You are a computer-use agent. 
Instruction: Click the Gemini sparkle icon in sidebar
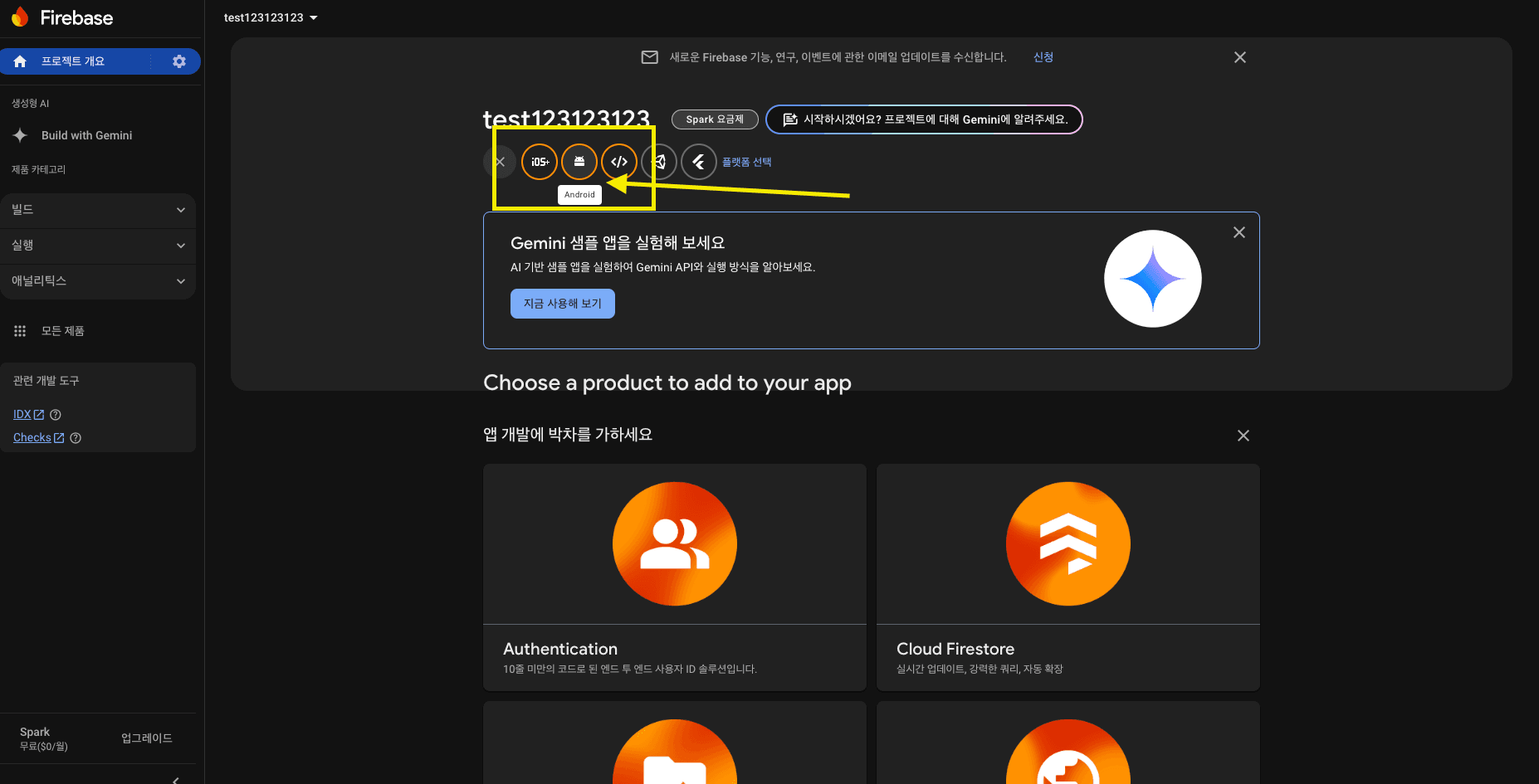[x=21, y=135]
